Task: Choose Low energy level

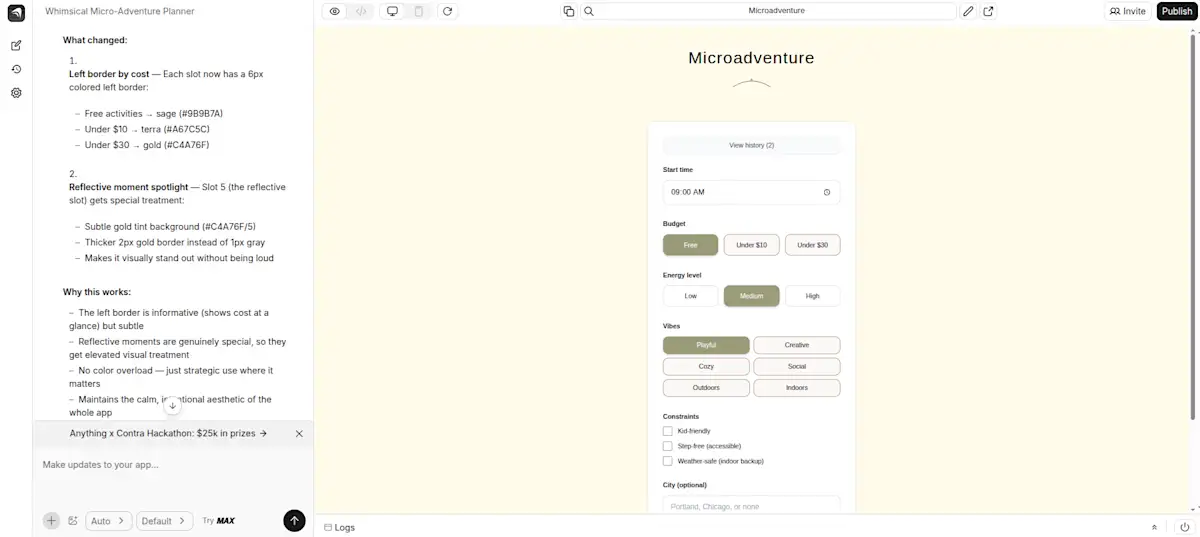Action: (x=690, y=296)
